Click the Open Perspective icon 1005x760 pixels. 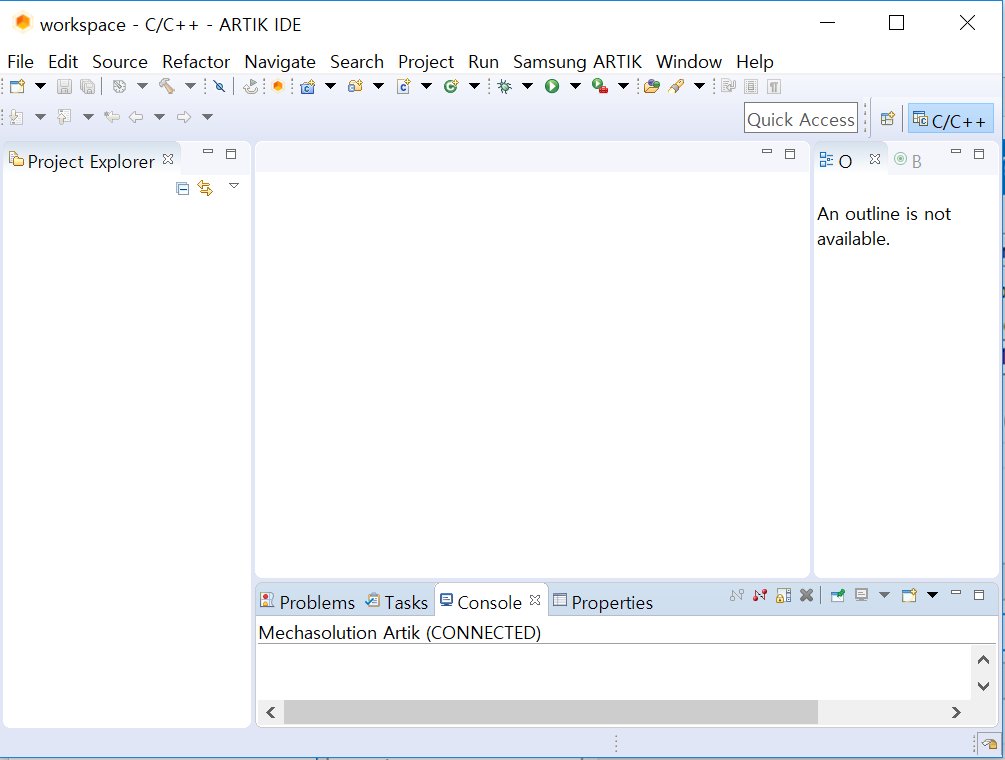point(888,119)
